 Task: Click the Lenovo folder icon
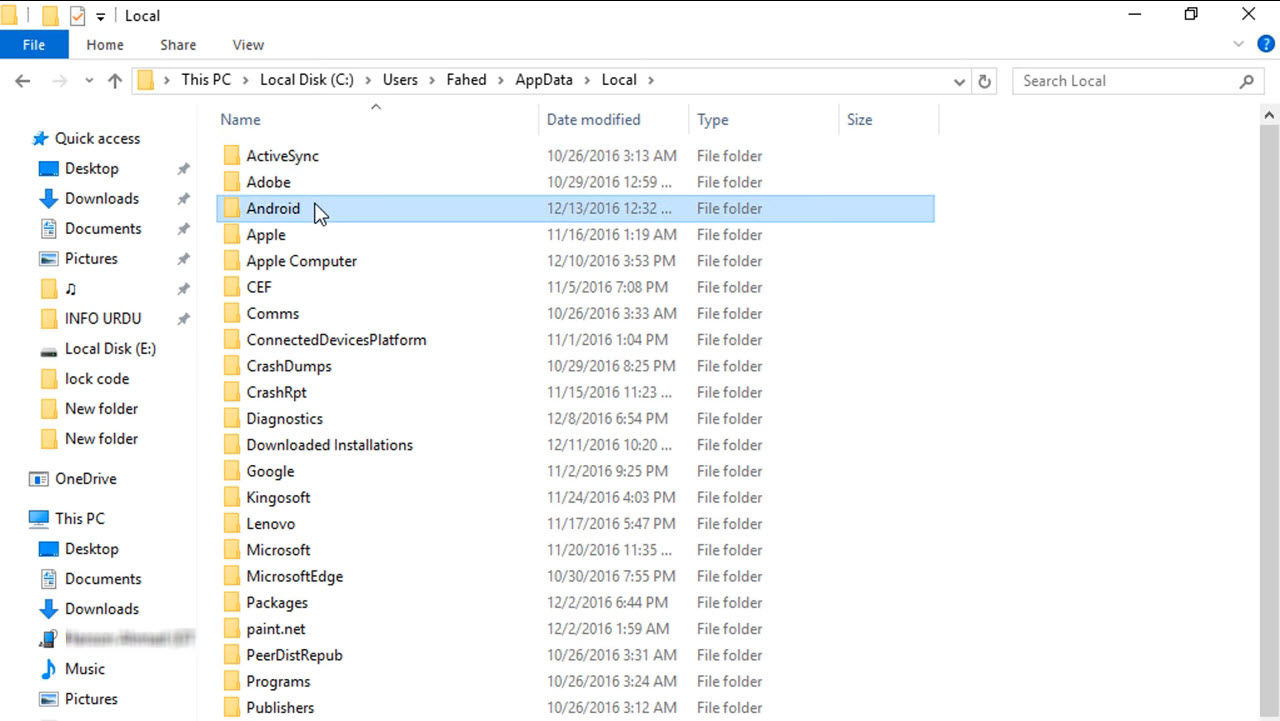232,524
